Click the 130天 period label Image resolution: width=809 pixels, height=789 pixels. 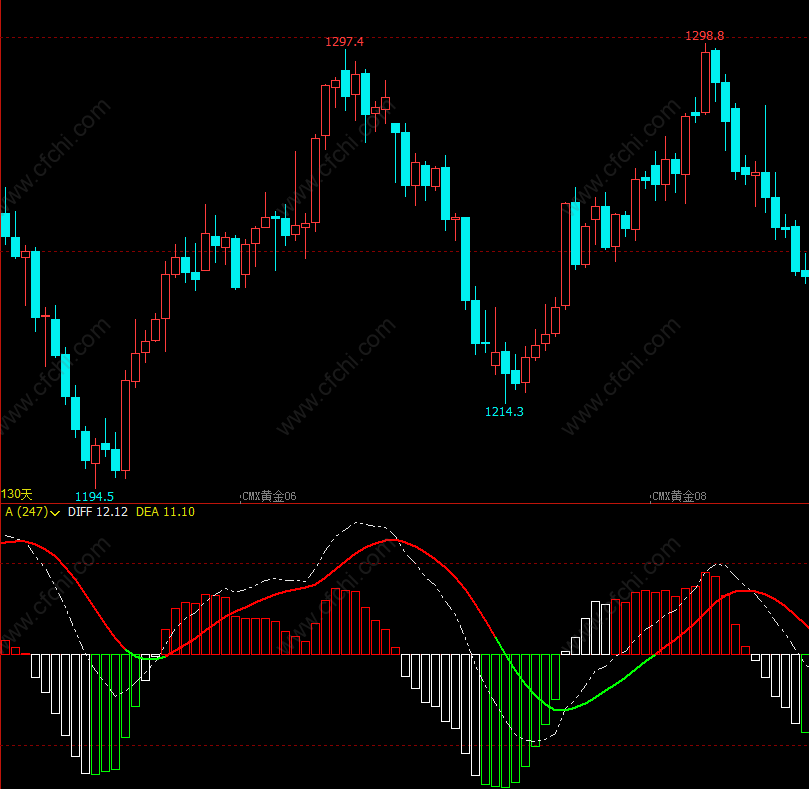[17, 494]
